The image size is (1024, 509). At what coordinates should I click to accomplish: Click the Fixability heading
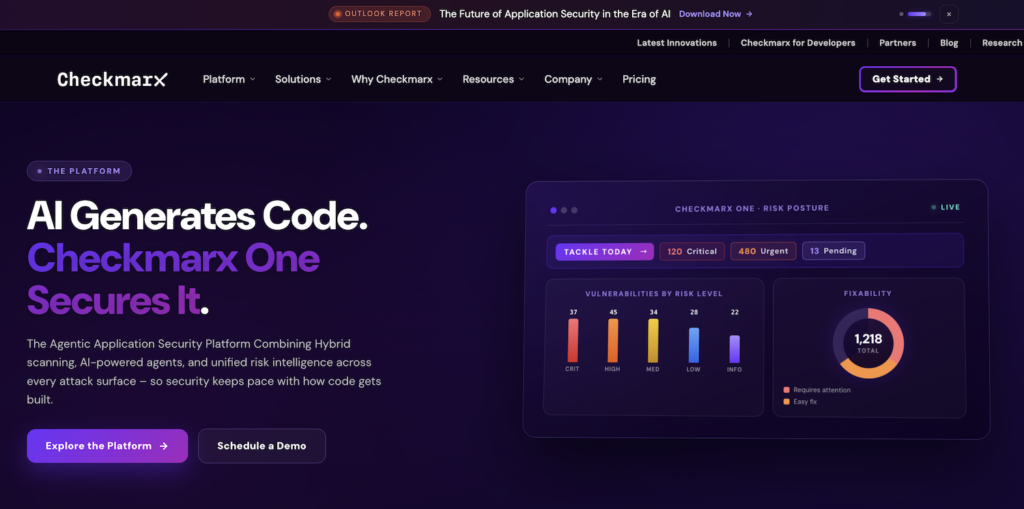tap(867, 294)
